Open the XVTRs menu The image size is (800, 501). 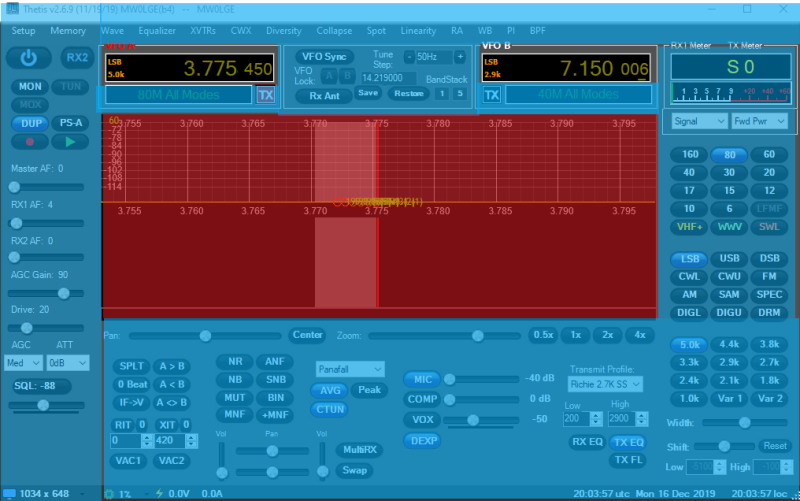tap(203, 31)
